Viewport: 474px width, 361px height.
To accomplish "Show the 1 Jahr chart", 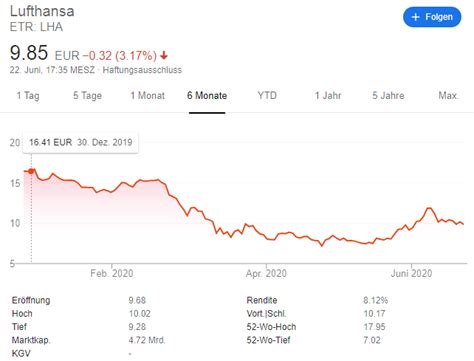I will [x=328, y=96].
